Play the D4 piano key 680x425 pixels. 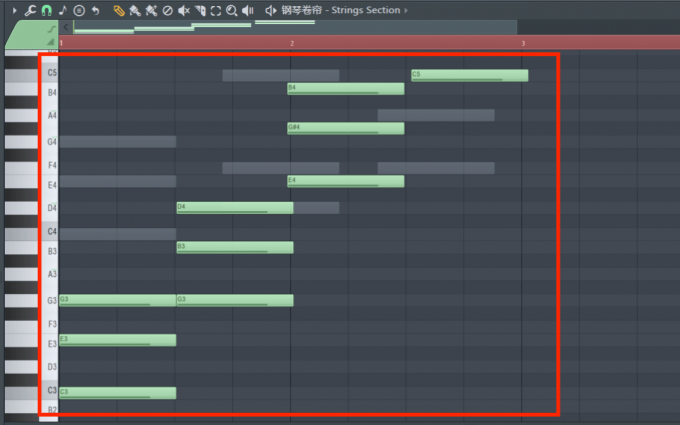pos(31,208)
